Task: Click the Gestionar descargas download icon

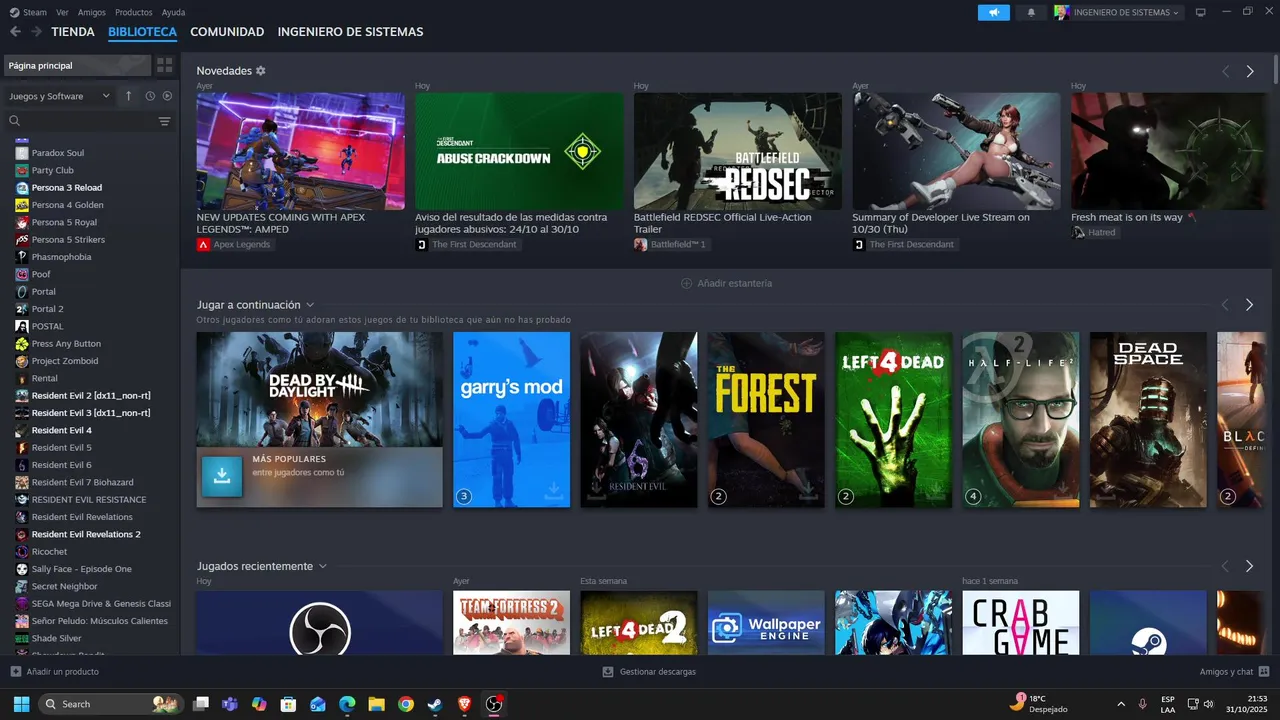Action: click(608, 672)
